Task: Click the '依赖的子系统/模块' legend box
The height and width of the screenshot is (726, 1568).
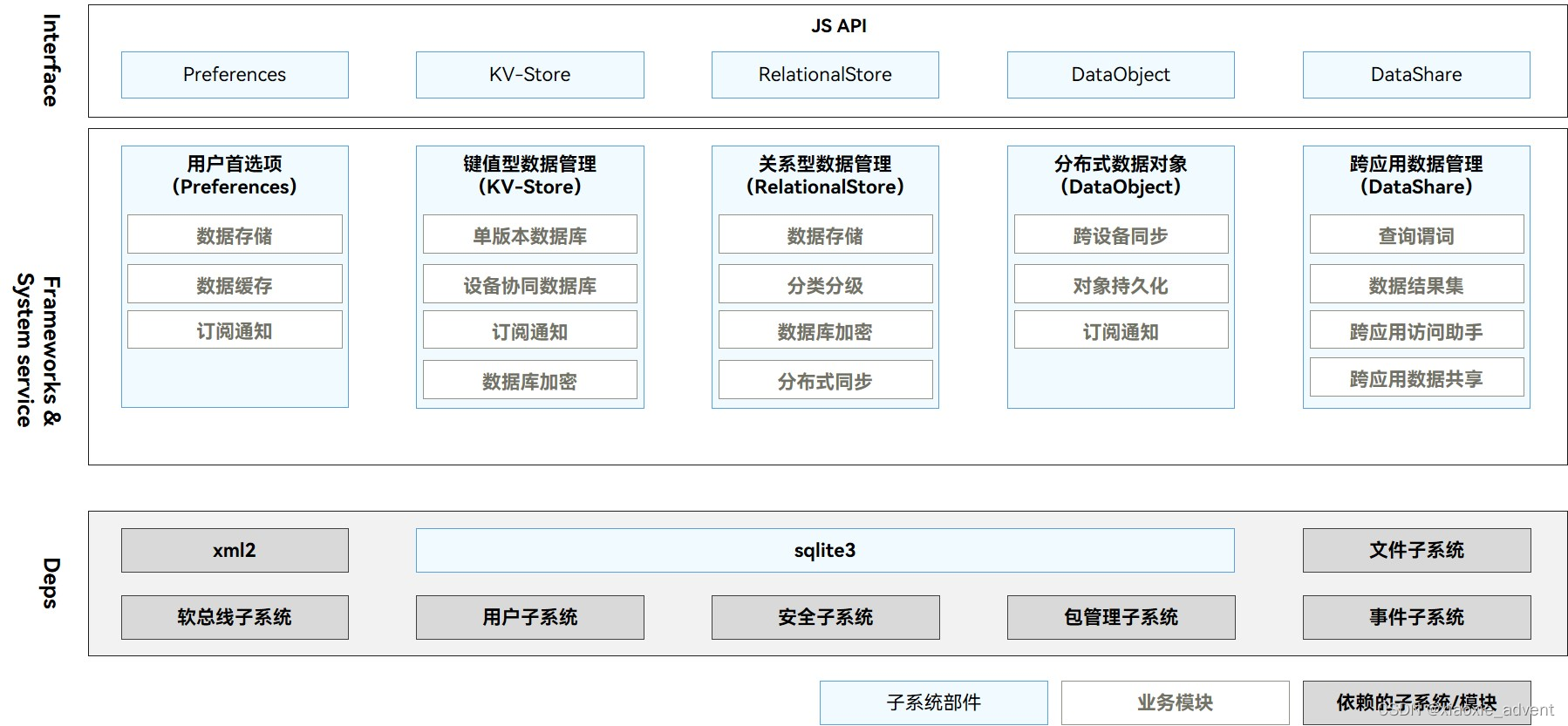Action: [x=1416, y=702]
